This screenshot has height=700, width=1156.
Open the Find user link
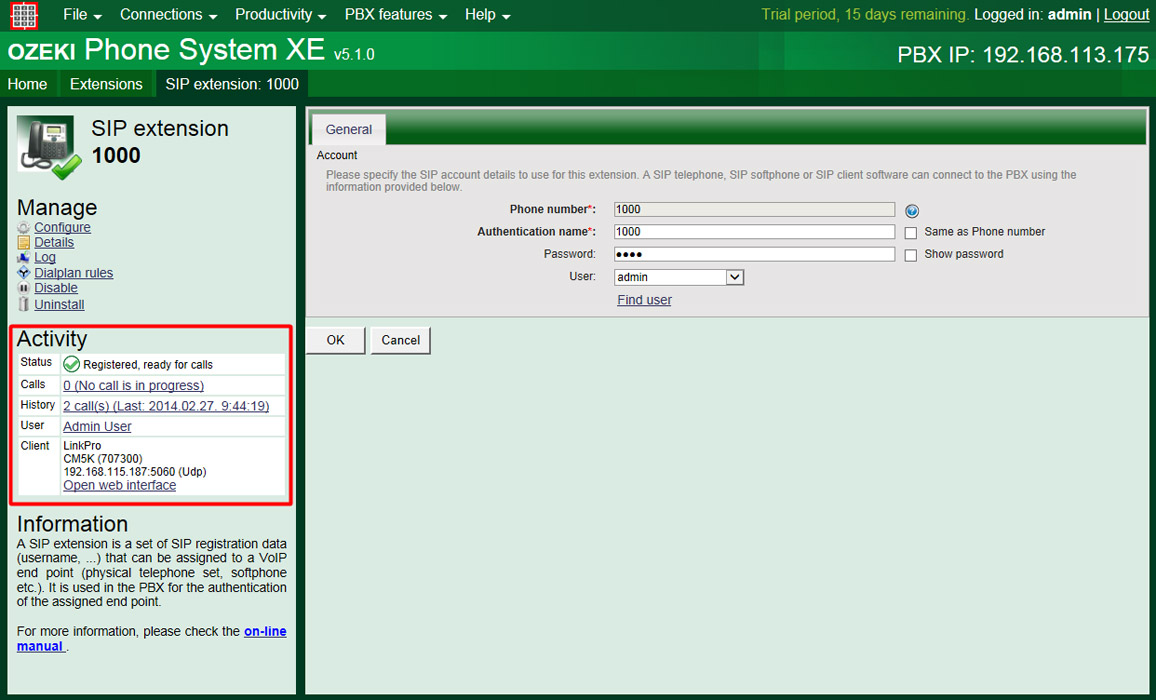[644, 299]
